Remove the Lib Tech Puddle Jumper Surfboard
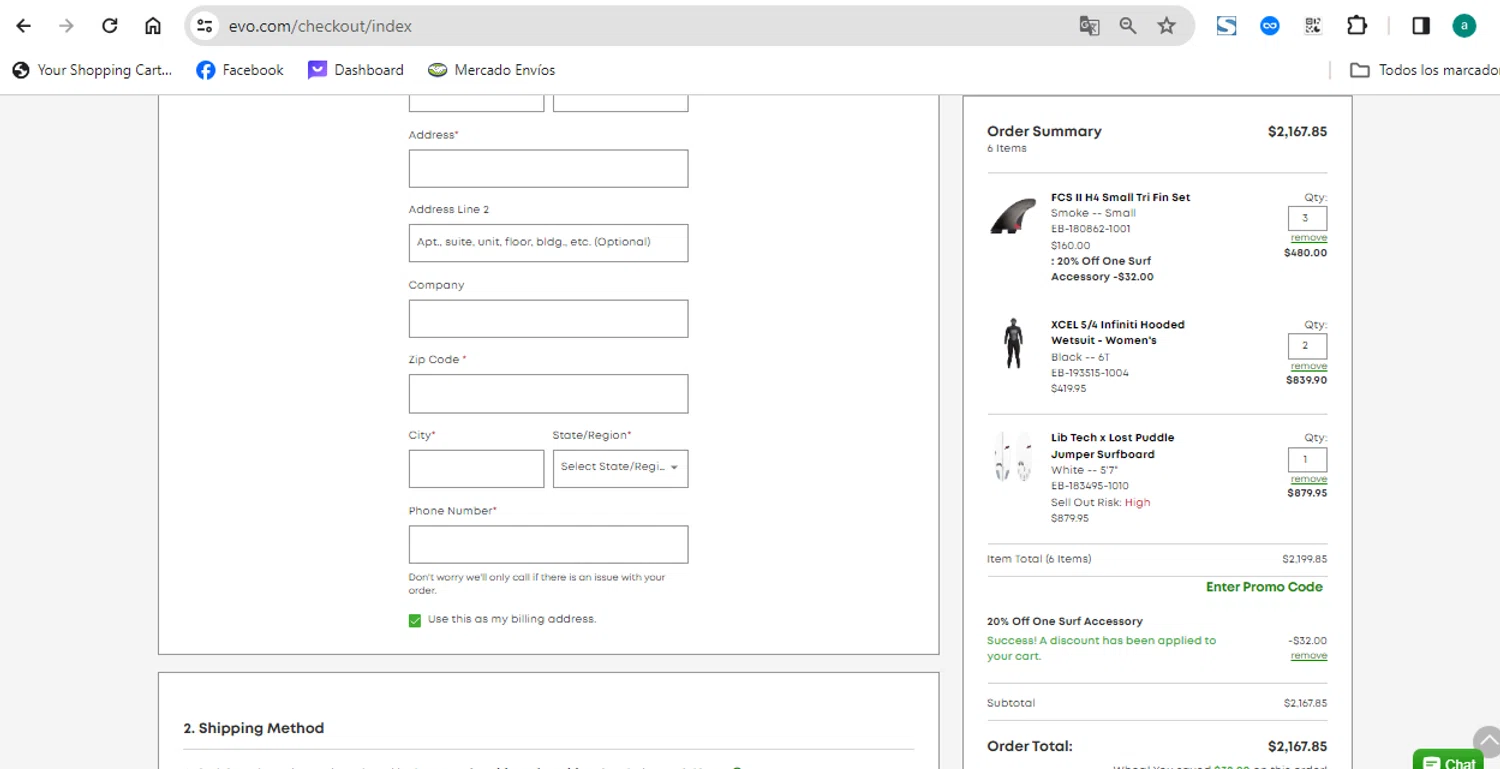 click(x=1309, y=479)
